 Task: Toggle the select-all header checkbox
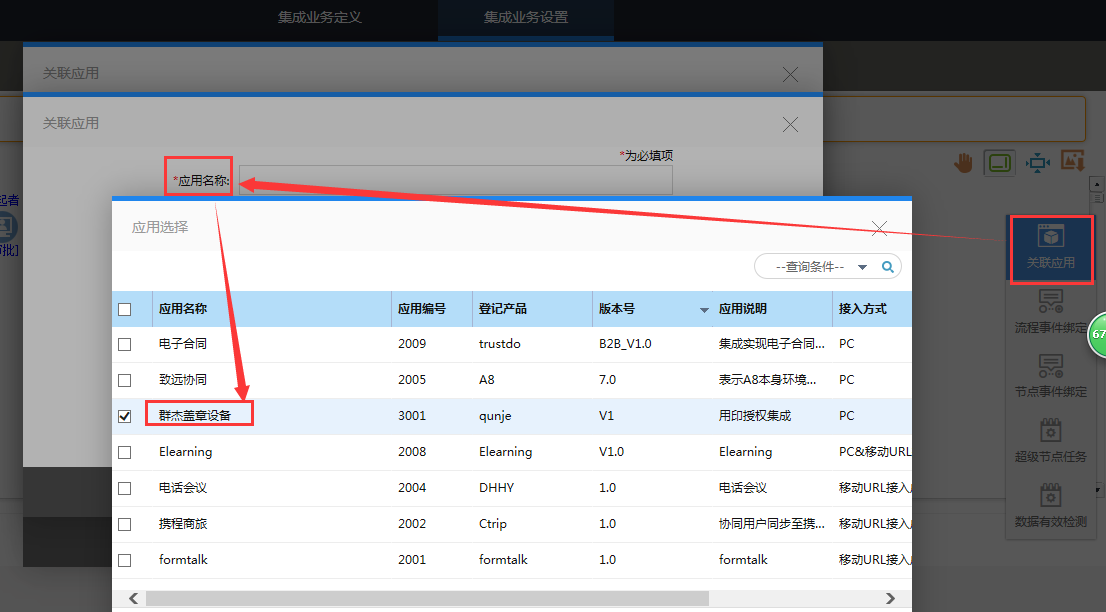(125, 309)
